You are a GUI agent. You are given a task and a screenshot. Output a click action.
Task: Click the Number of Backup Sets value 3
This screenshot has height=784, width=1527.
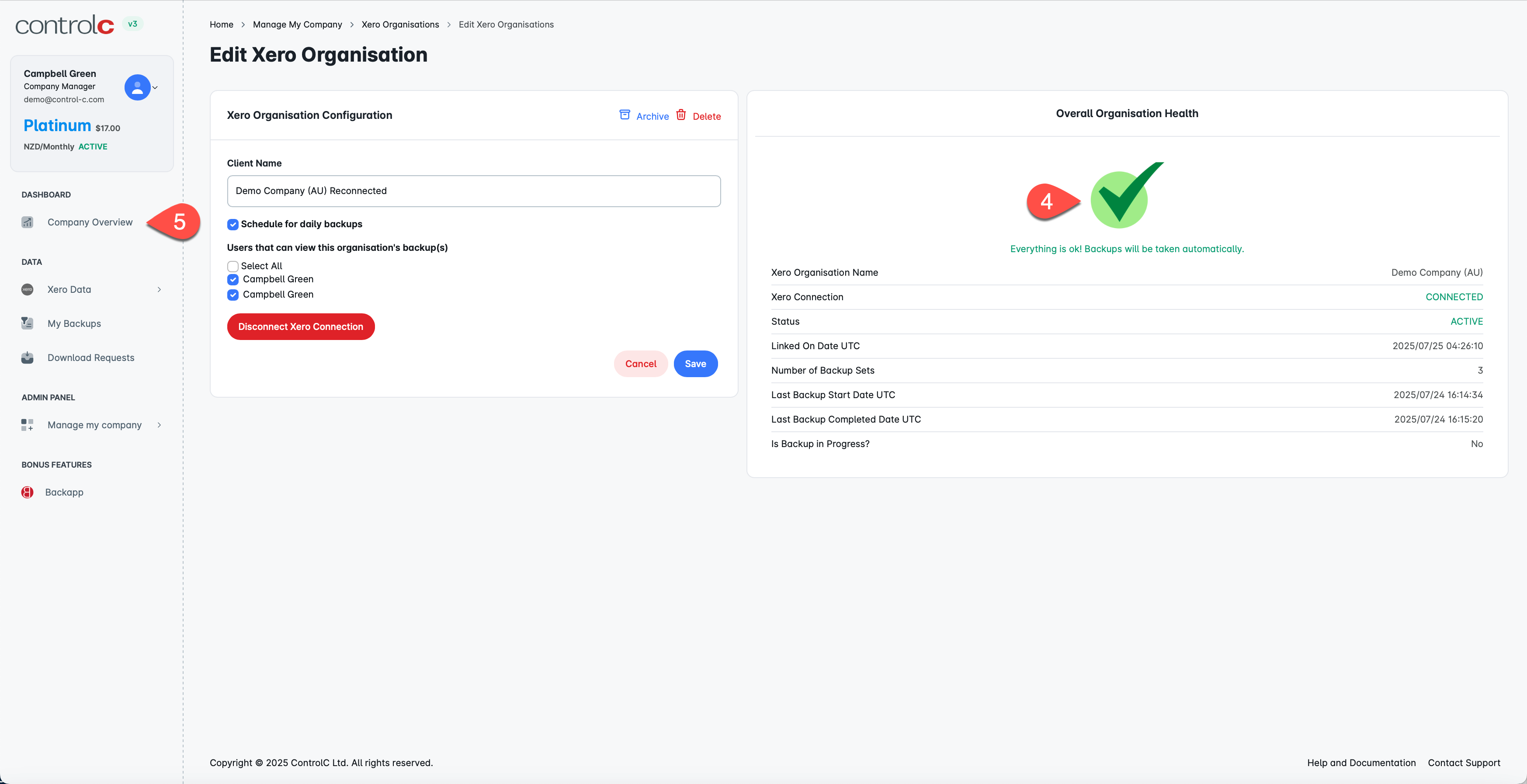[1480, 371]
